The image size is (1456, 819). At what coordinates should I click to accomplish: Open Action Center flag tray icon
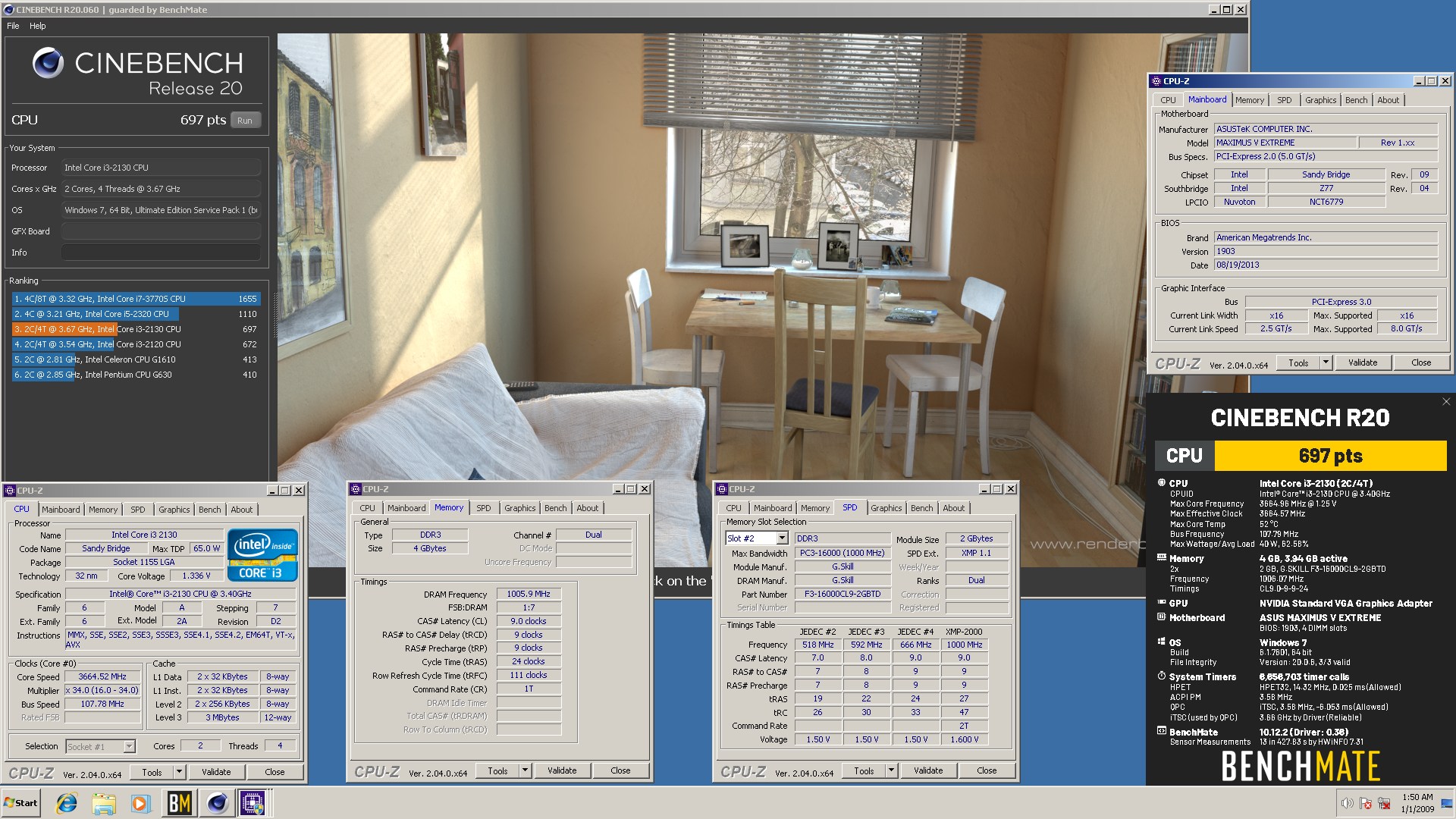1366,803
